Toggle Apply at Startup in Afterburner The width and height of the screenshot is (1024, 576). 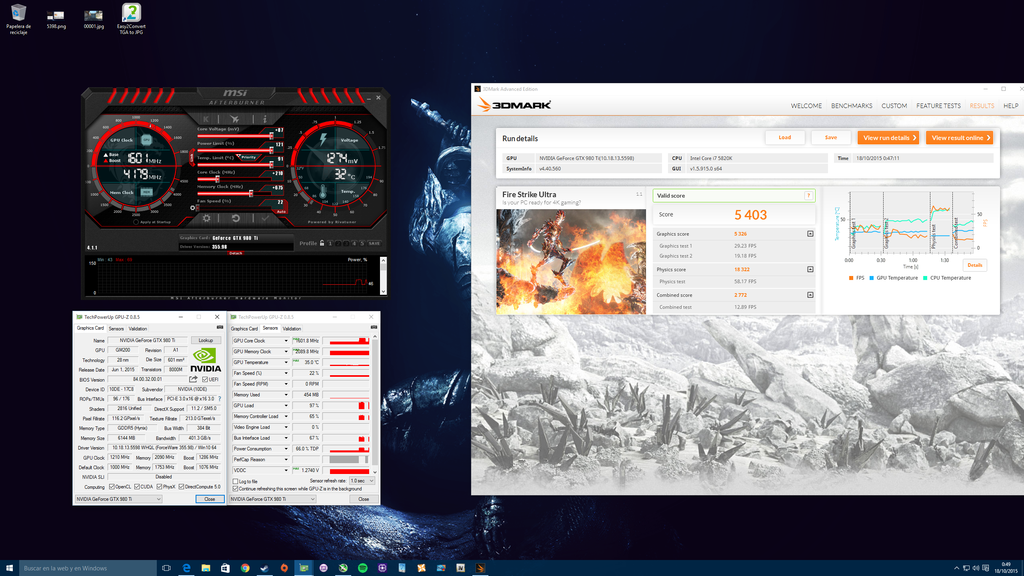(x=136, y=222)
